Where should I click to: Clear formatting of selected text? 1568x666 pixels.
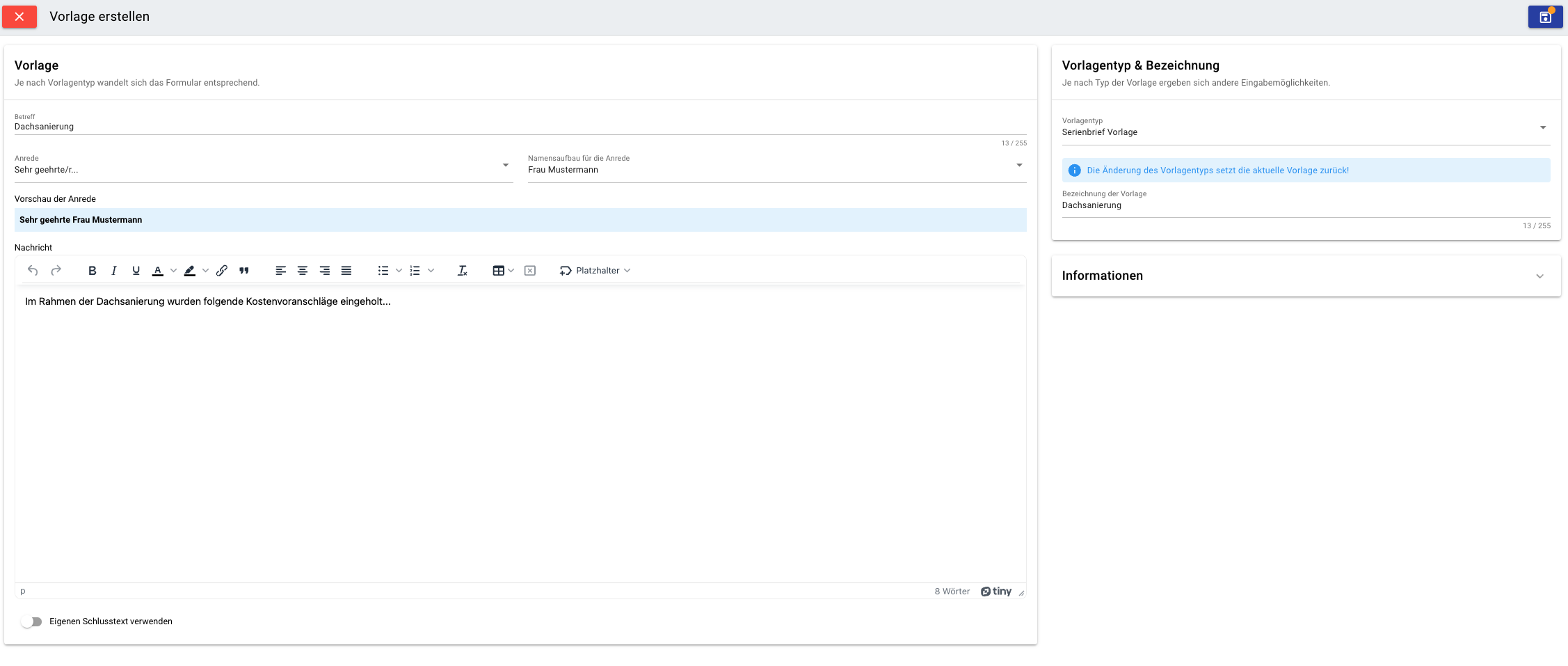[x=463, y=271]
